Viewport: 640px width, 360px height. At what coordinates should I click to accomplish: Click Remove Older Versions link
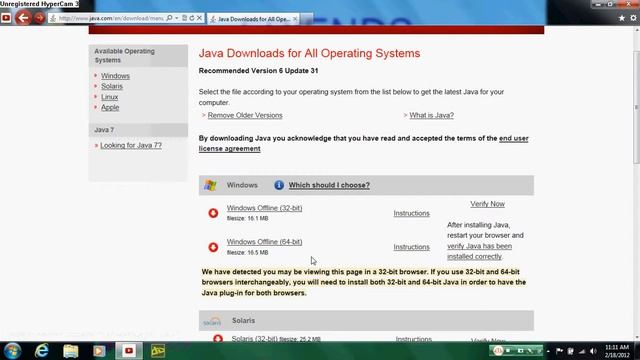[x=245, y=116]
